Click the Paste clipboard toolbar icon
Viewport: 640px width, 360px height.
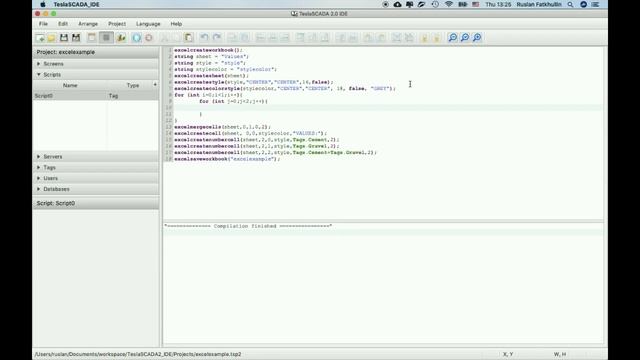point(189,38)
